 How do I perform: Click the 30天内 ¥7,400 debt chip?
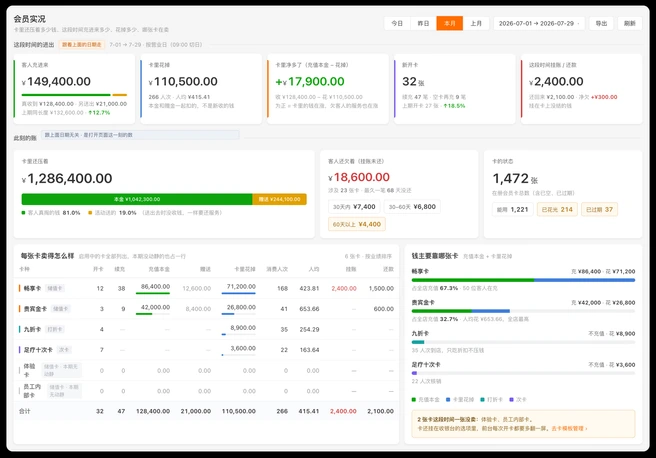click(x=354, y=207)
